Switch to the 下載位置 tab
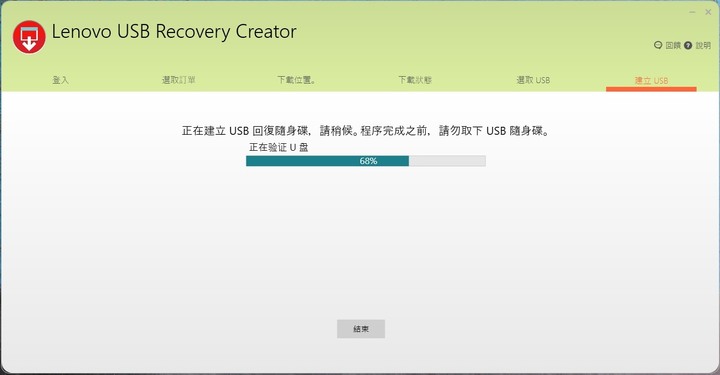720x375 pixels. point(297,80)
